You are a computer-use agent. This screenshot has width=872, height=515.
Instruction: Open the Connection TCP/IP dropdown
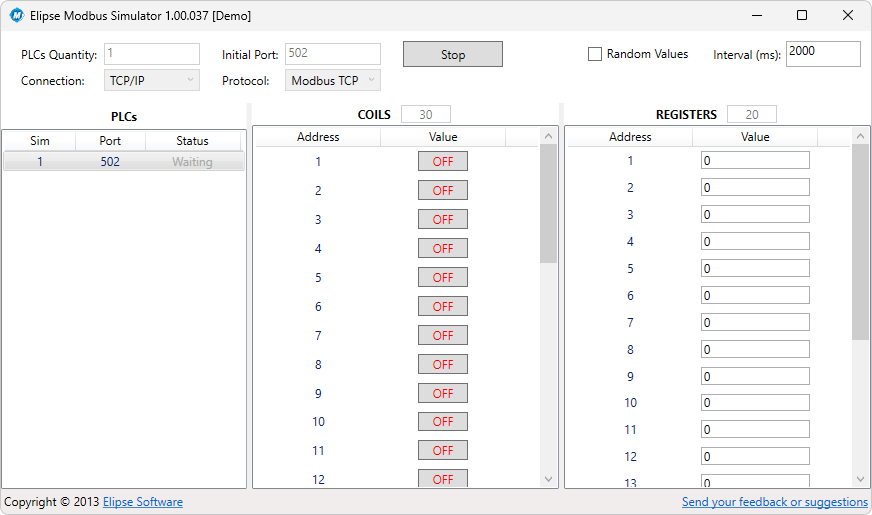point(151,81)
